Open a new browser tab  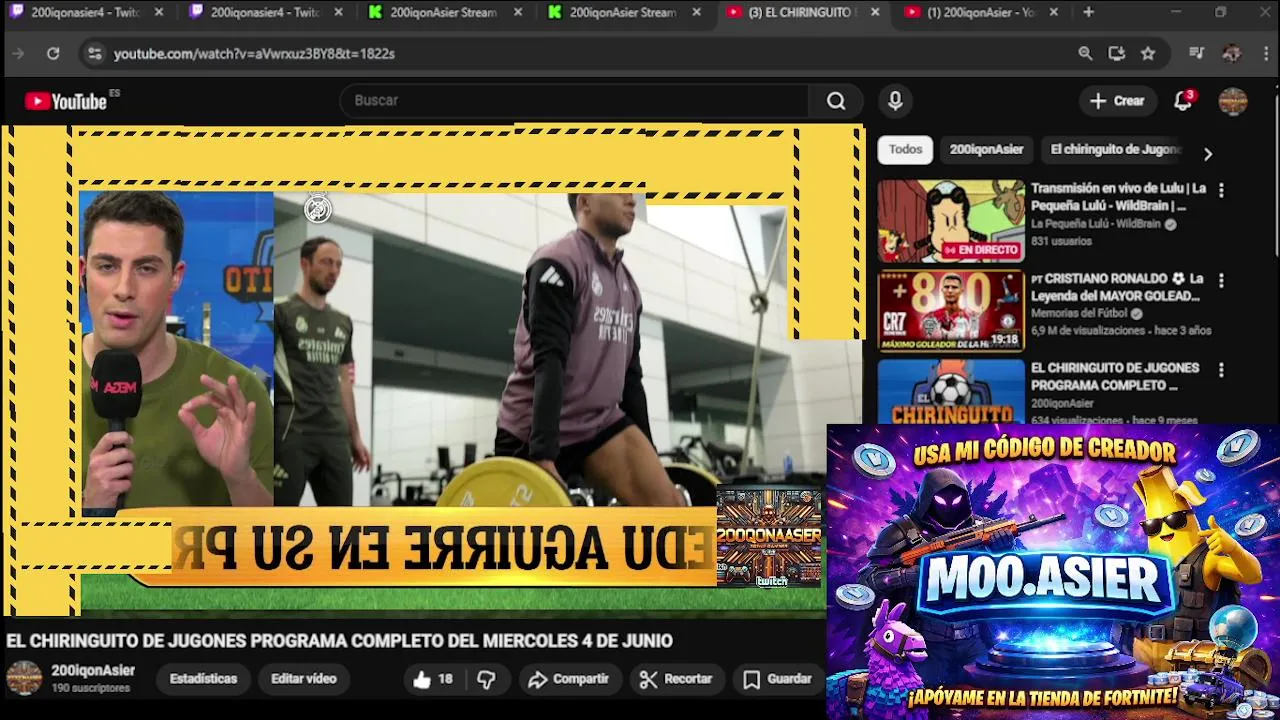pyautogui.click(x=1088, y=12)
